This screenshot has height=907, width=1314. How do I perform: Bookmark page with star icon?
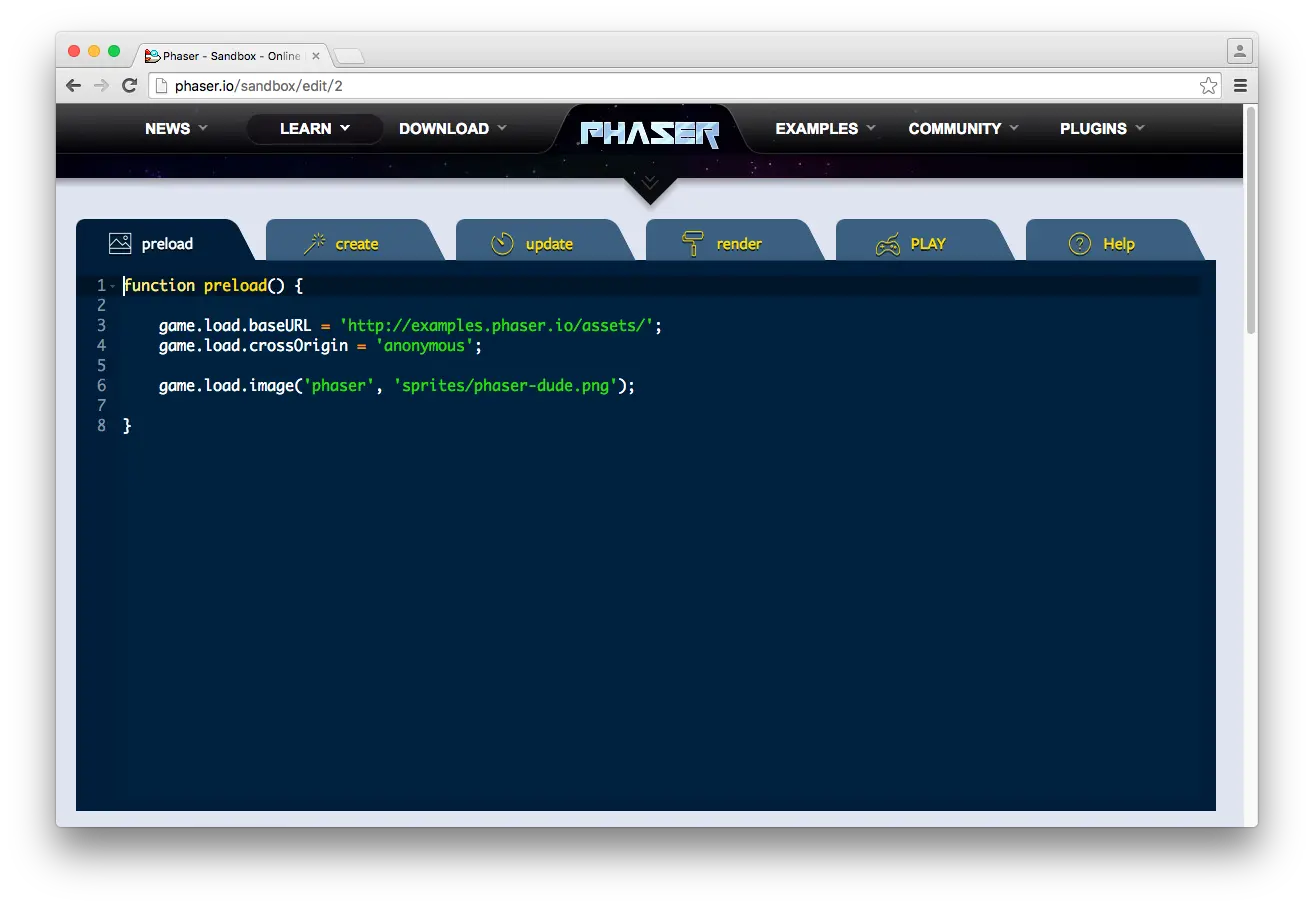click(1208, 86)
